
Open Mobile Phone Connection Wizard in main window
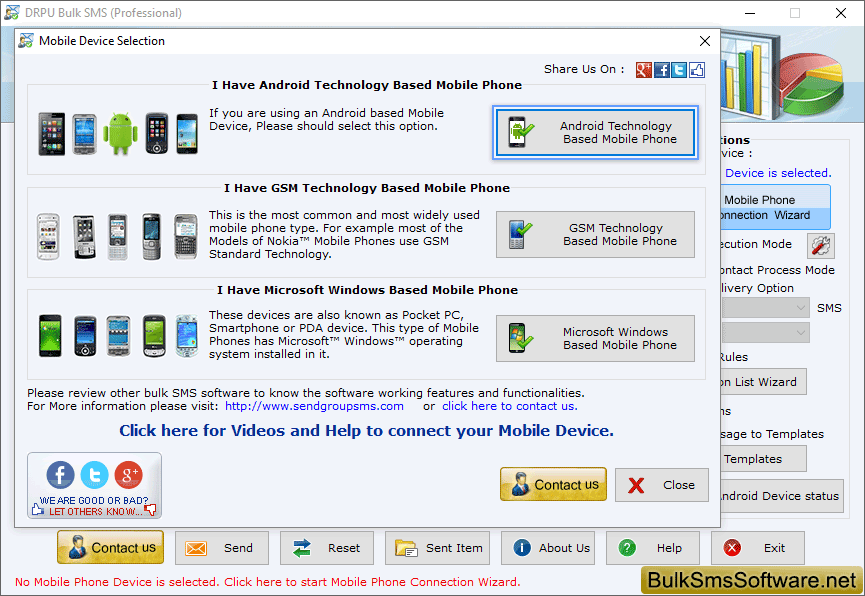click(775, 207)
